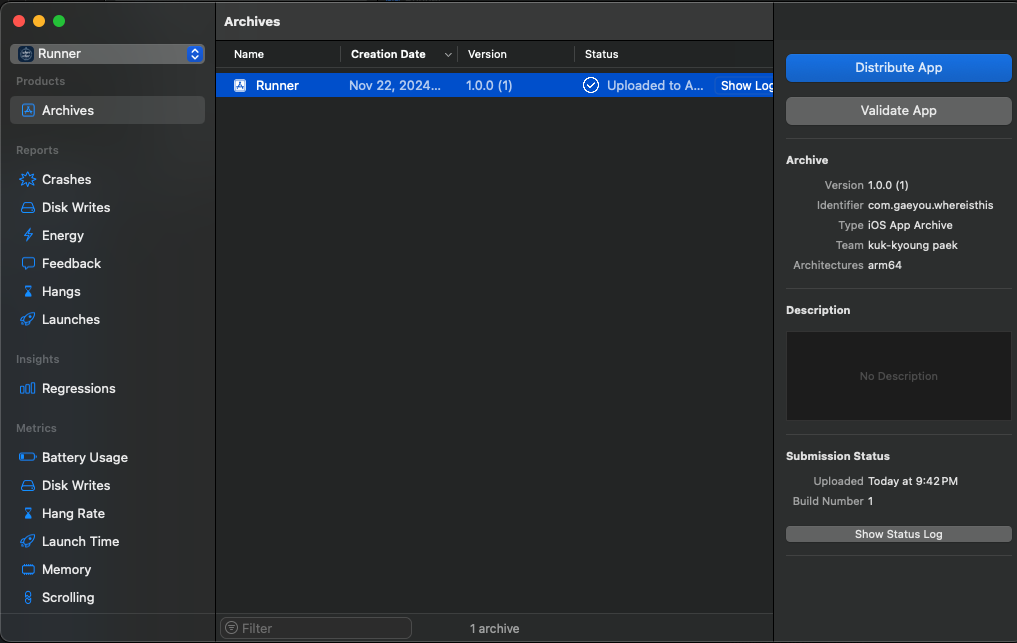Open the Runner product dropdown
Screen dimensions: 1017x643
[x=108, y=54]
